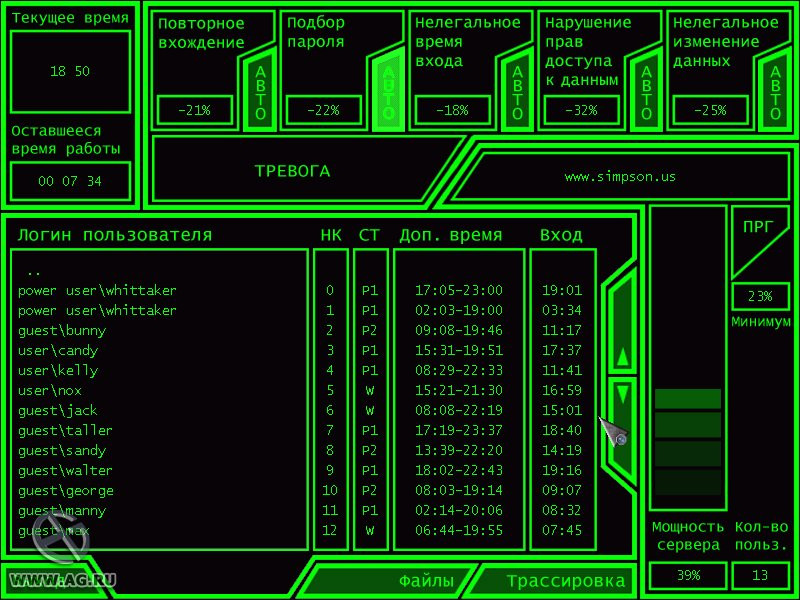
Task: Click the 23% Минимум value box
Action: click(x=760, y=296)
